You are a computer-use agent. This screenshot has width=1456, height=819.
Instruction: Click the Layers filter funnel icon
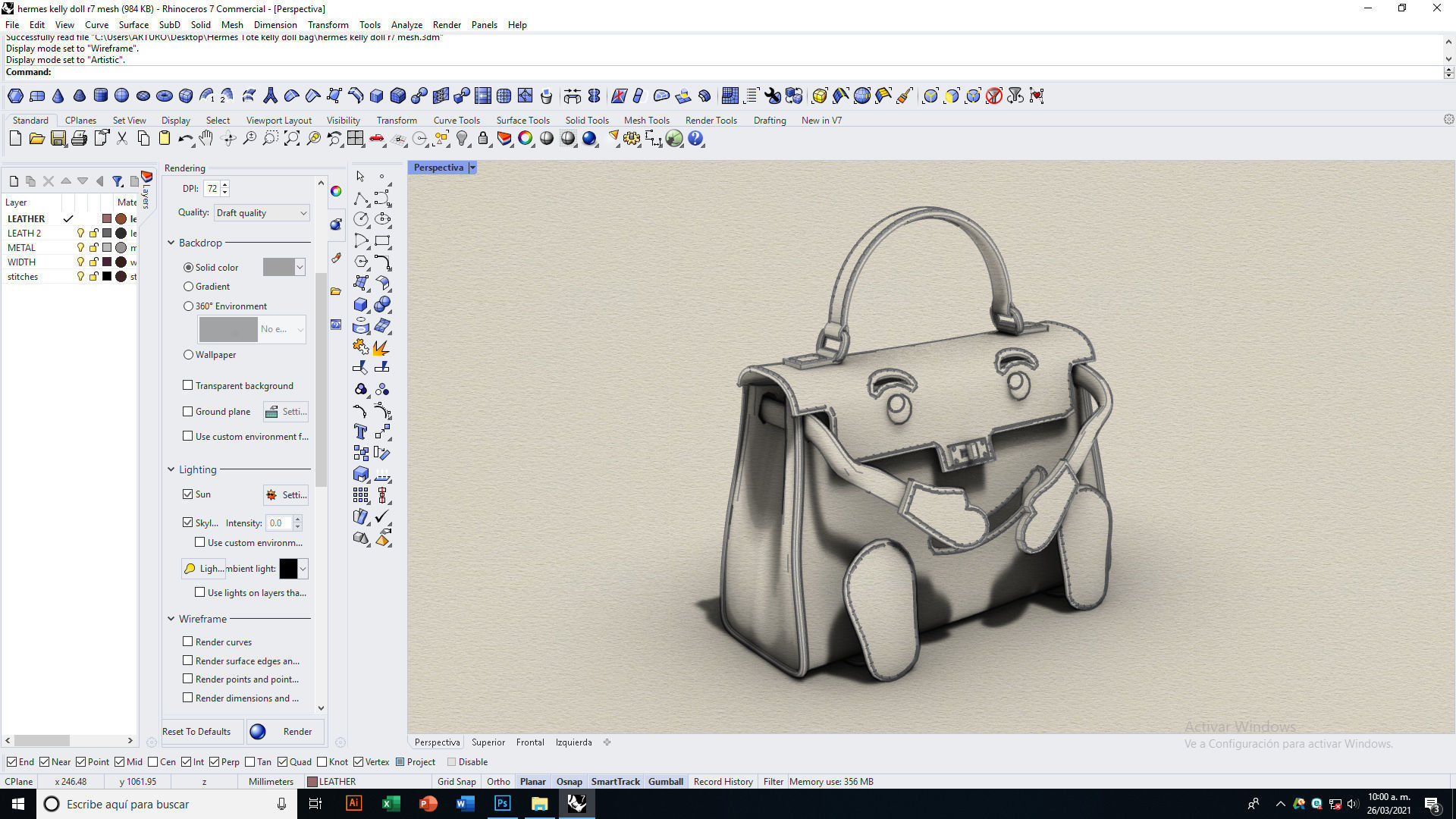118,181
